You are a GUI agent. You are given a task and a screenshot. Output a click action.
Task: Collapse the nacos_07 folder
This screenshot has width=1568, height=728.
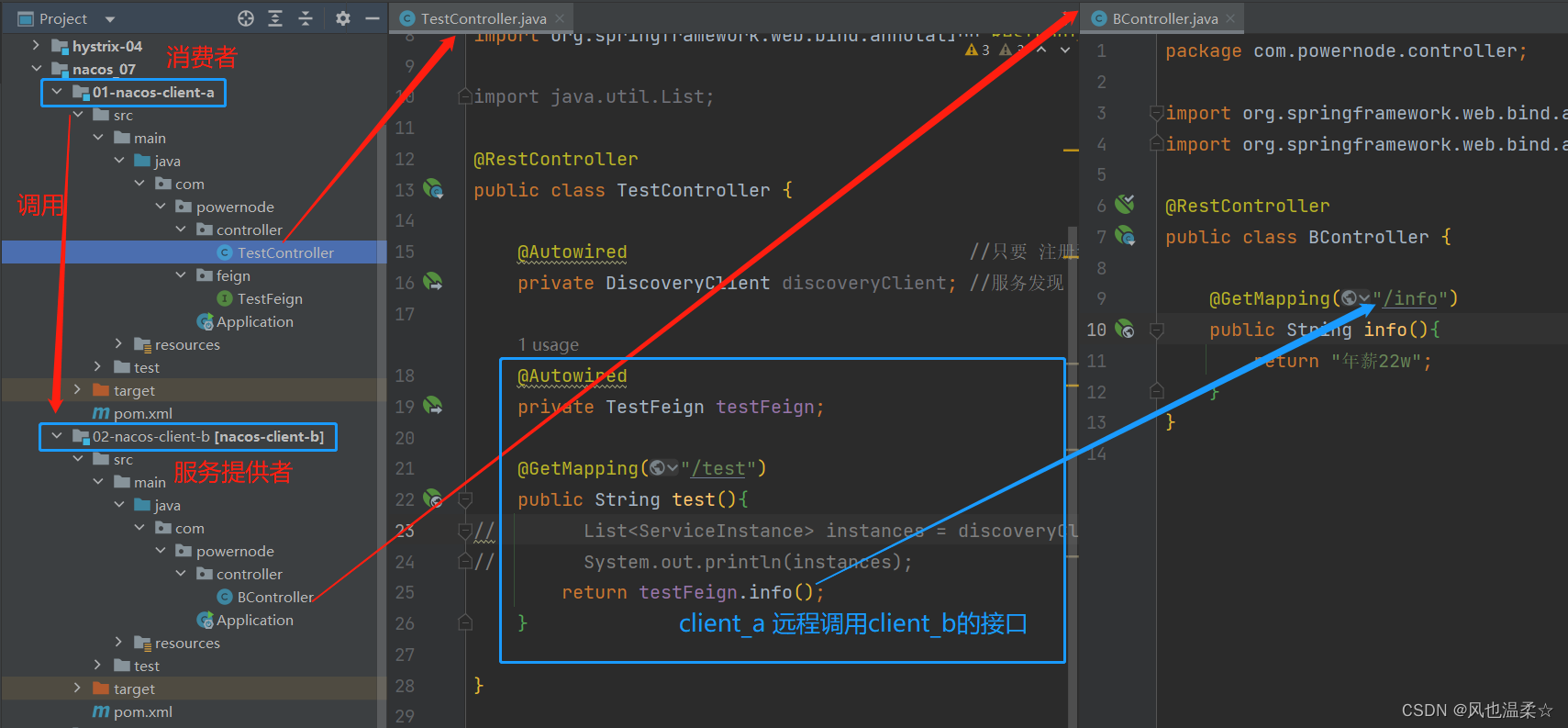pos(36,68)
